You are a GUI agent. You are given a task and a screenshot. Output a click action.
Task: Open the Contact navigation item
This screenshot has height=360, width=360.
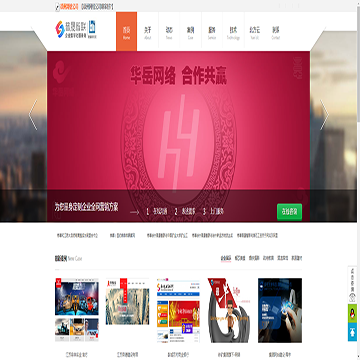tap(276, 32)
